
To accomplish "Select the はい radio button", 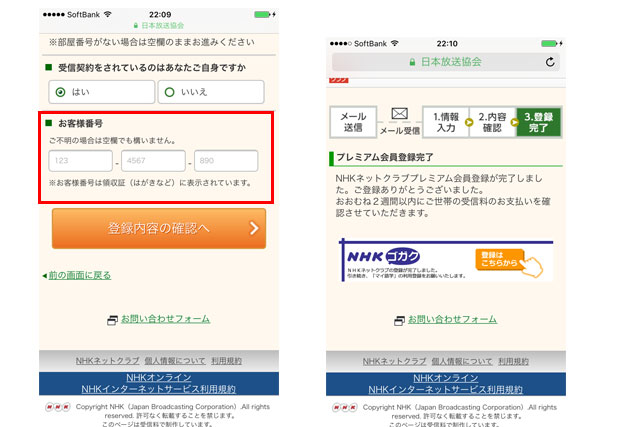I will [x=60, y=92].
